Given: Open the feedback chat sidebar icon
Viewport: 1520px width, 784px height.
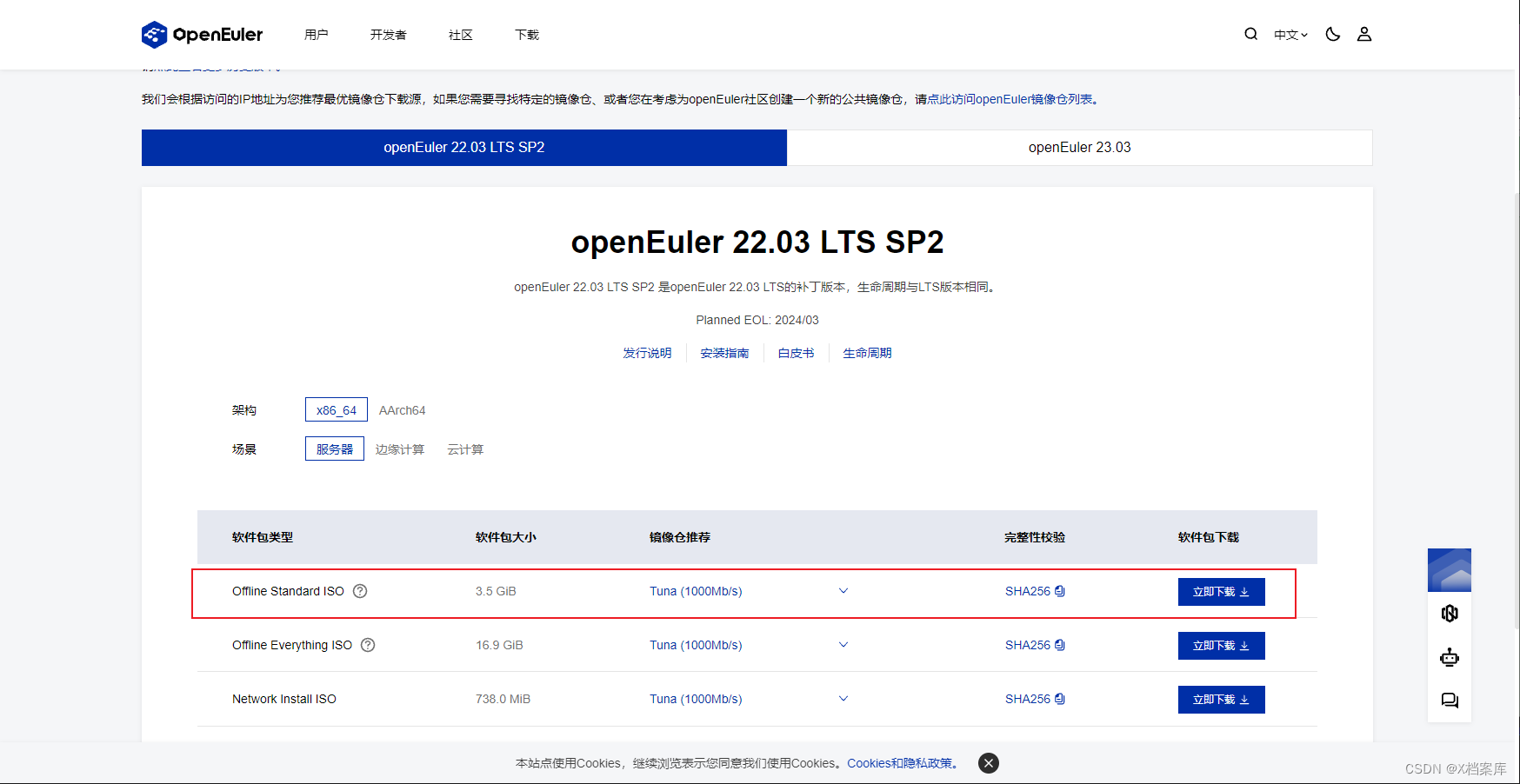Looking at the screenshot, I should [x=1450, y=701].
